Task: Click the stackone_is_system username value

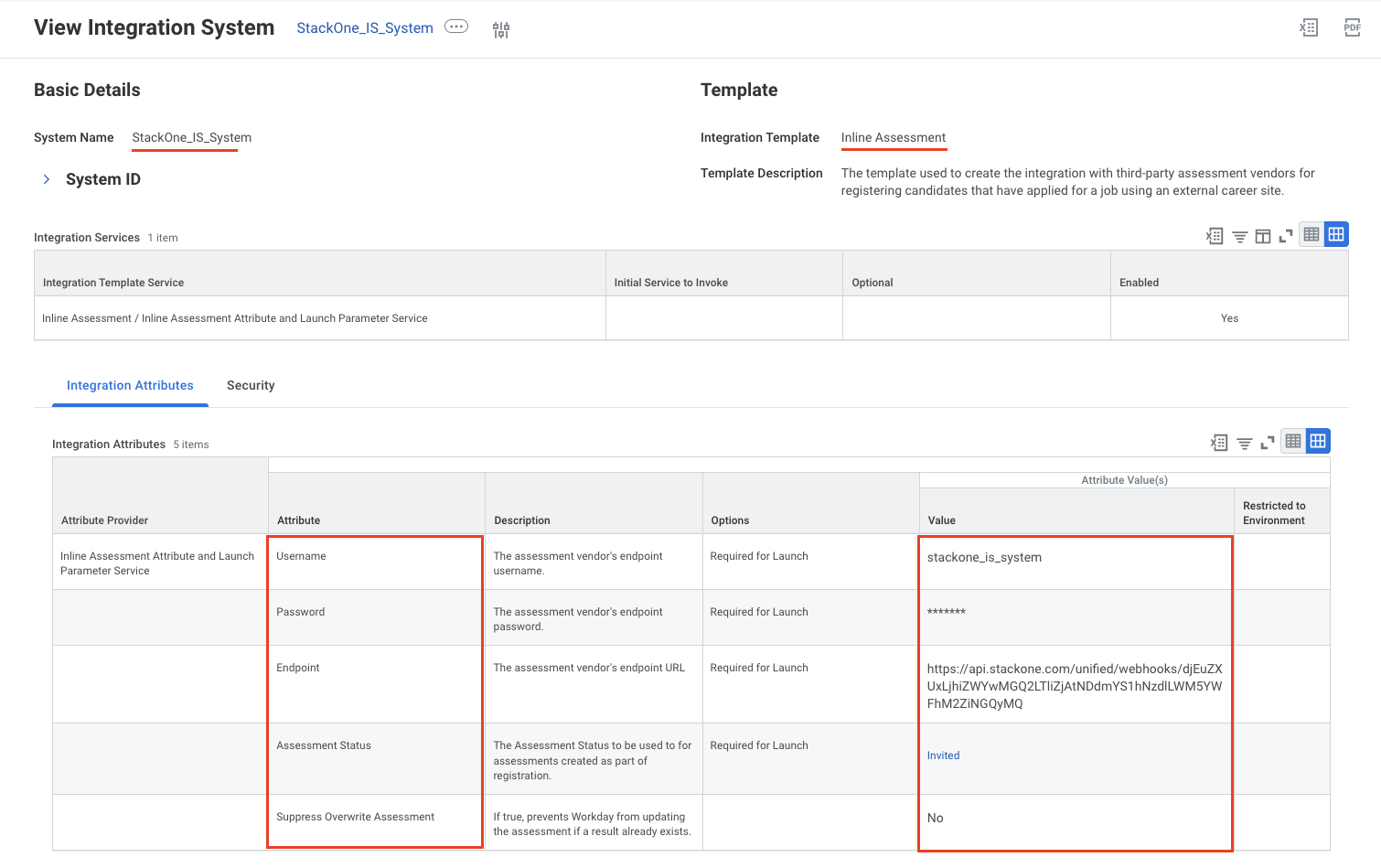Action: (x=984, y=557)
